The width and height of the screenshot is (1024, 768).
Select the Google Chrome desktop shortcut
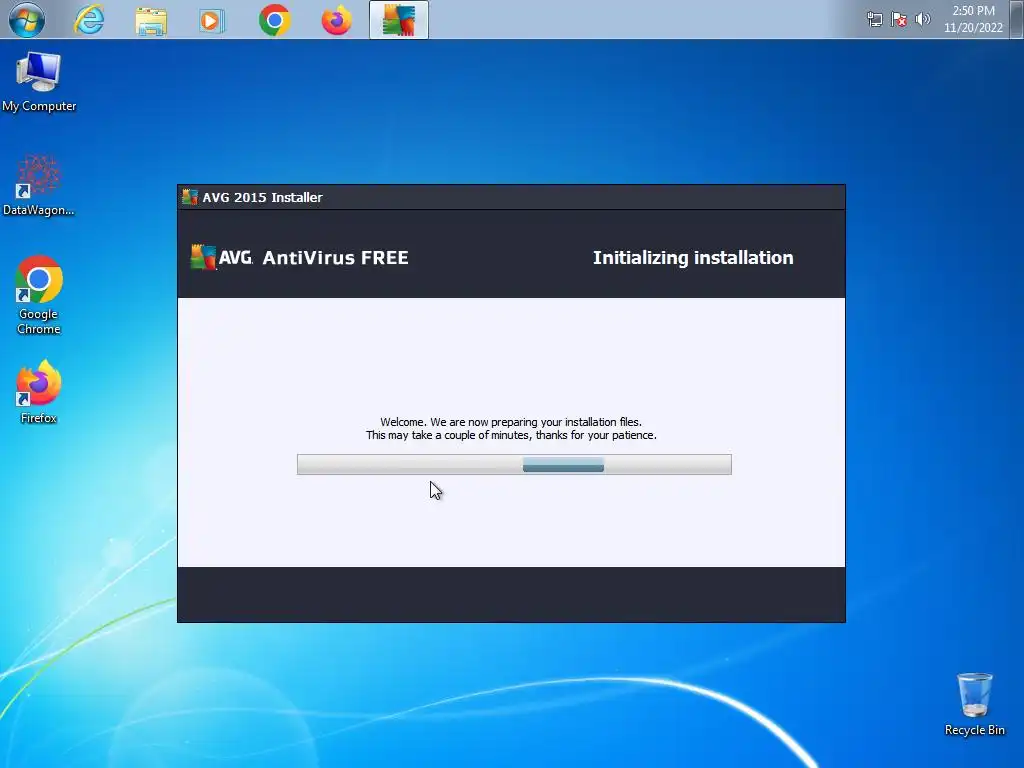point(39,295)
